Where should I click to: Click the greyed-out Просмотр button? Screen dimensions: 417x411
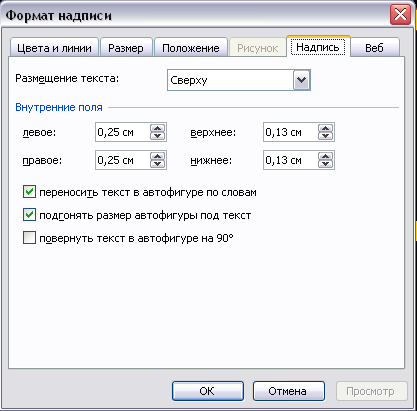click(372, 391)
